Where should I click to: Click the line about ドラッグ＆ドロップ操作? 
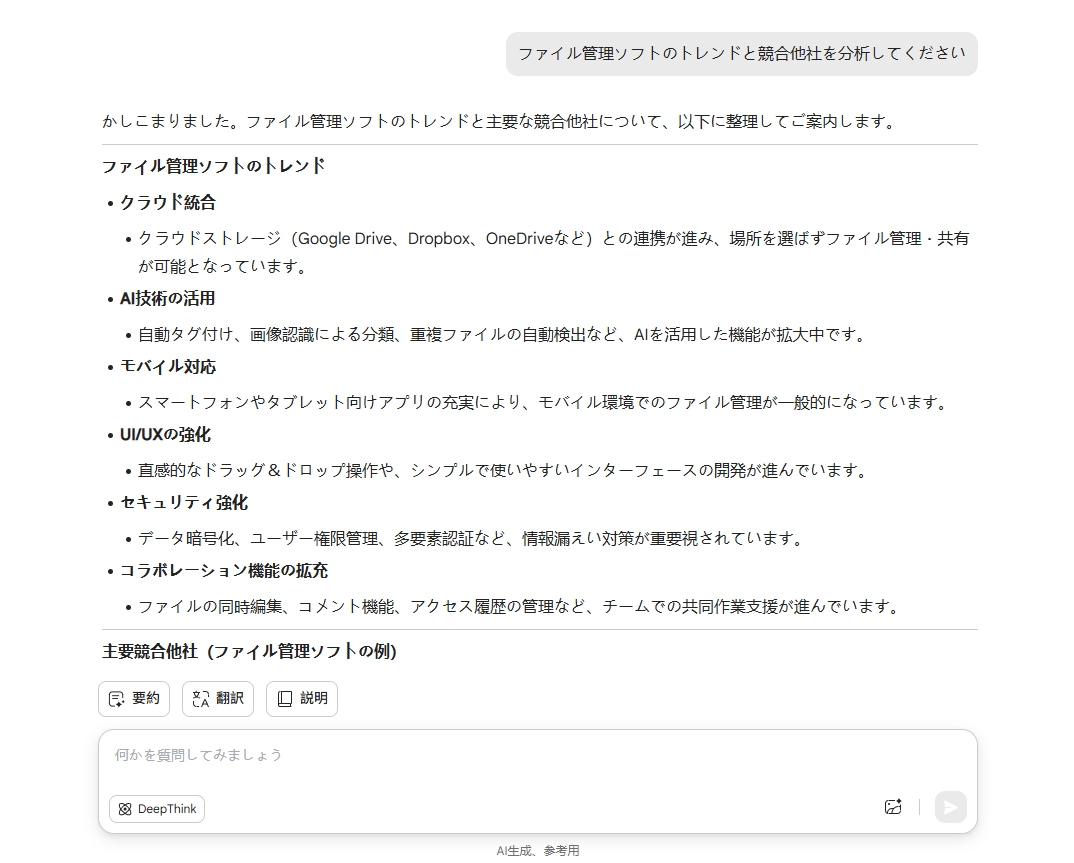pos(503,470)
